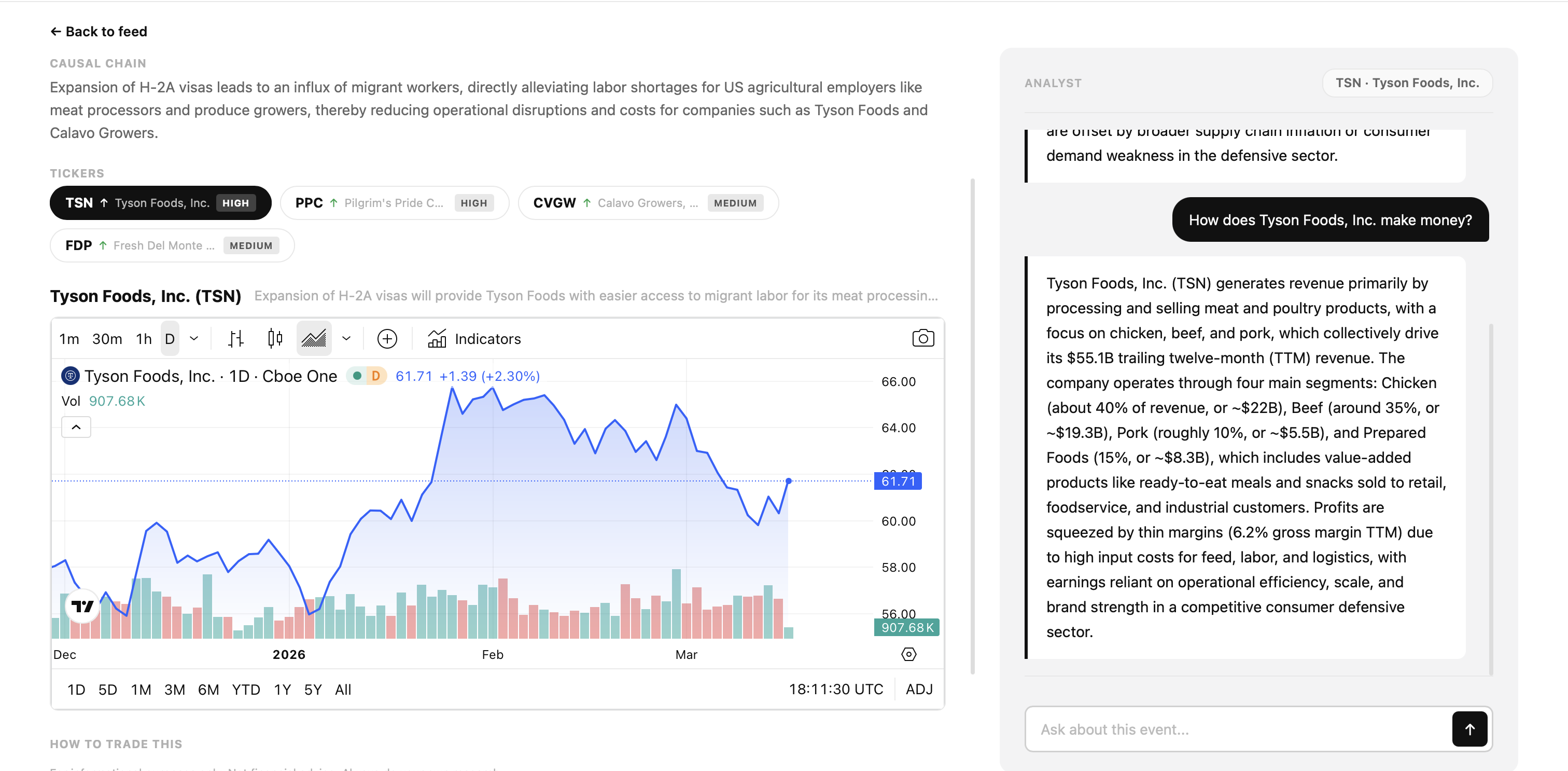Select the candlestick chart style icon
The width and height of the screenshot is (1568, 771).
(275, 339)
